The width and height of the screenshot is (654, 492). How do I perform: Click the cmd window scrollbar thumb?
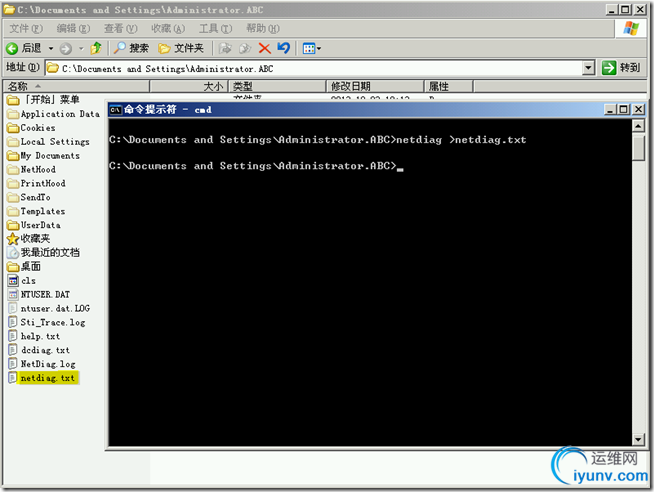click(x=639, y=147)
